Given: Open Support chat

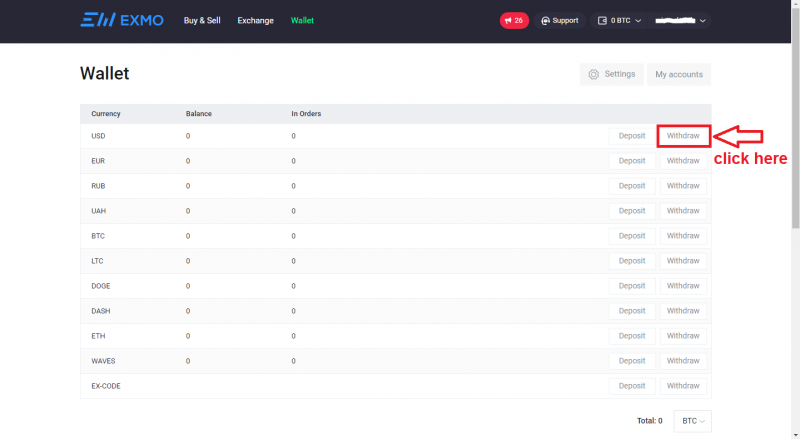Looking at the screenshot, I should 559,20.
